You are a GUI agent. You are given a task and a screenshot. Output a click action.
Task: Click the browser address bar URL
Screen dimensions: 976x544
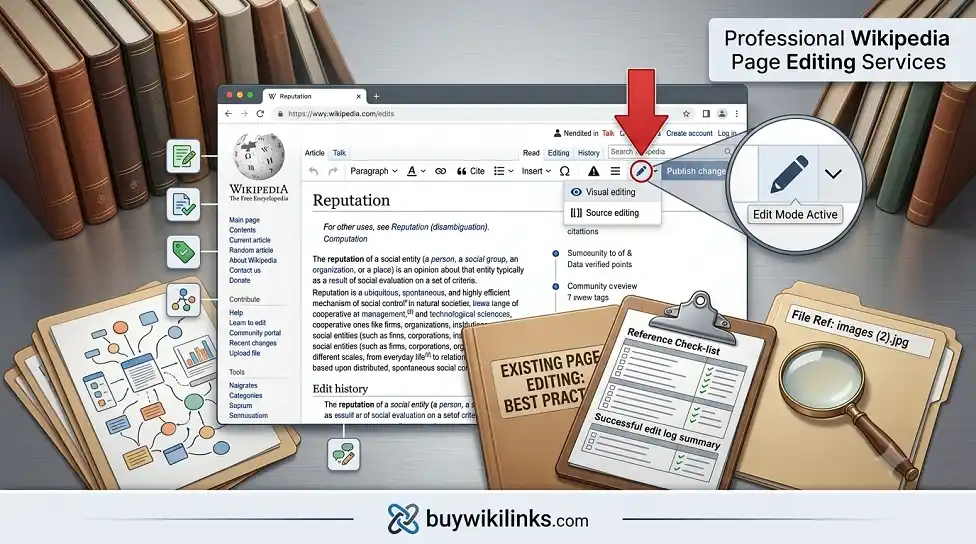(x=341, y=114)
